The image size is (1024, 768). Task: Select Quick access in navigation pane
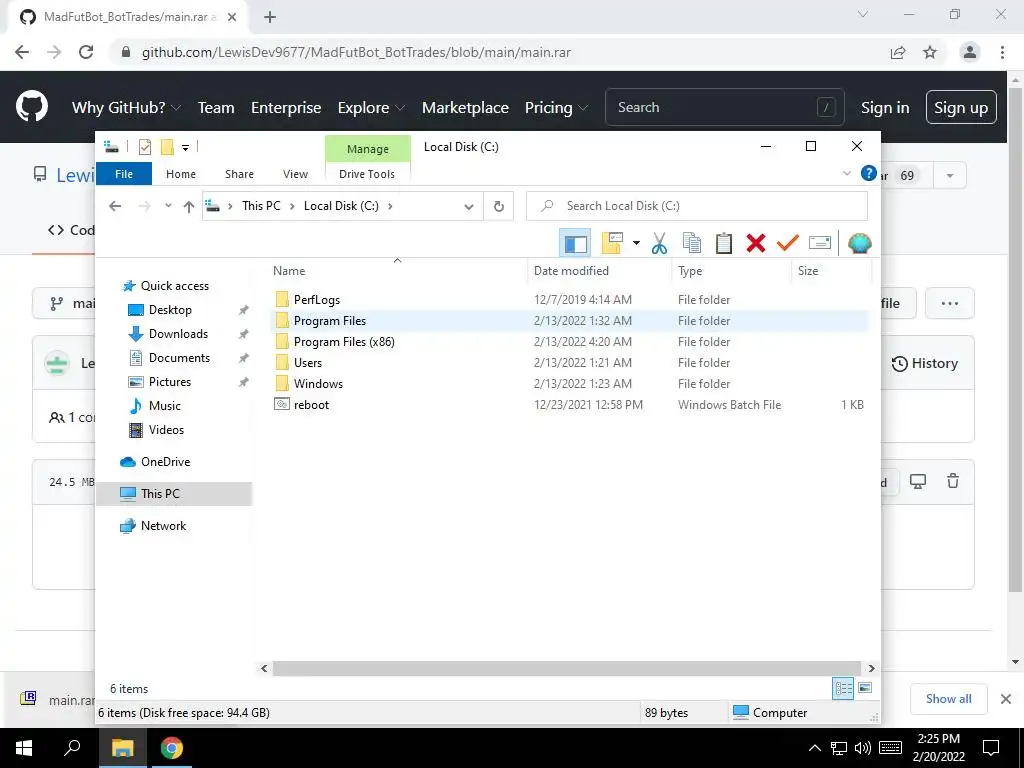point(174,285)
